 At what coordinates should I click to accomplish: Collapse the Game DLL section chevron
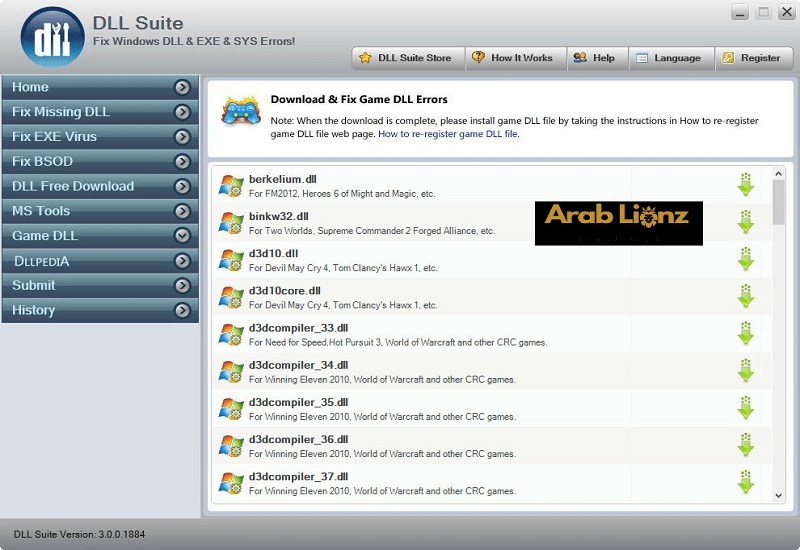(182, 236)
